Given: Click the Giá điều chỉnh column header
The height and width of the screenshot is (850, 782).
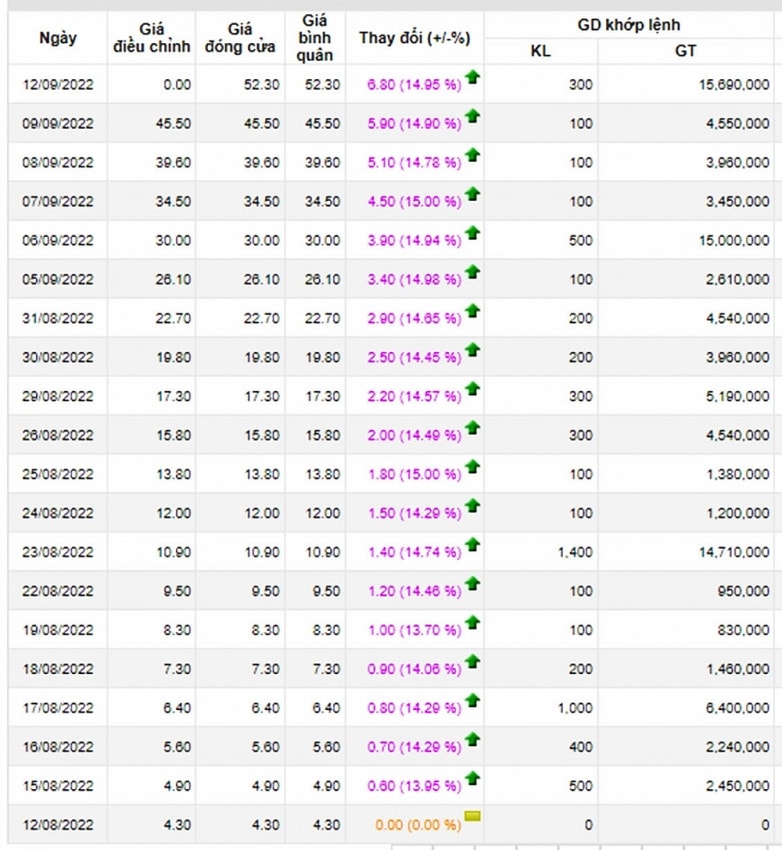Looking at the screenshot, I should click(x=152, y=38).
